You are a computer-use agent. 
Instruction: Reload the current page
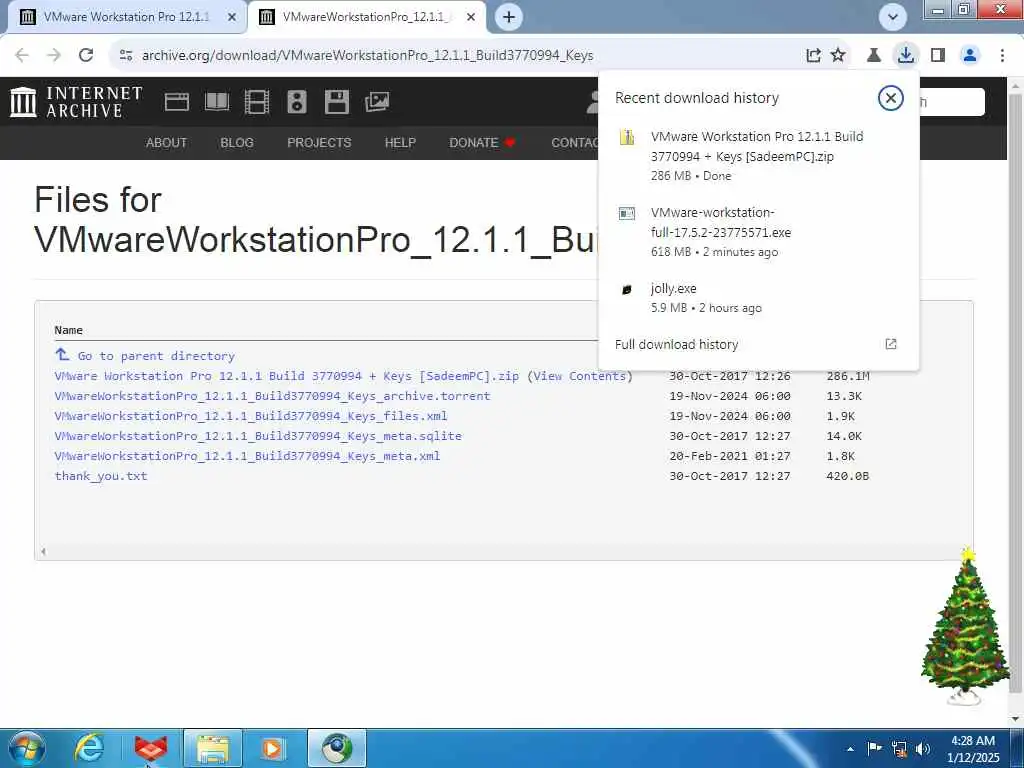pyautogui.click(x=86, y=56)
